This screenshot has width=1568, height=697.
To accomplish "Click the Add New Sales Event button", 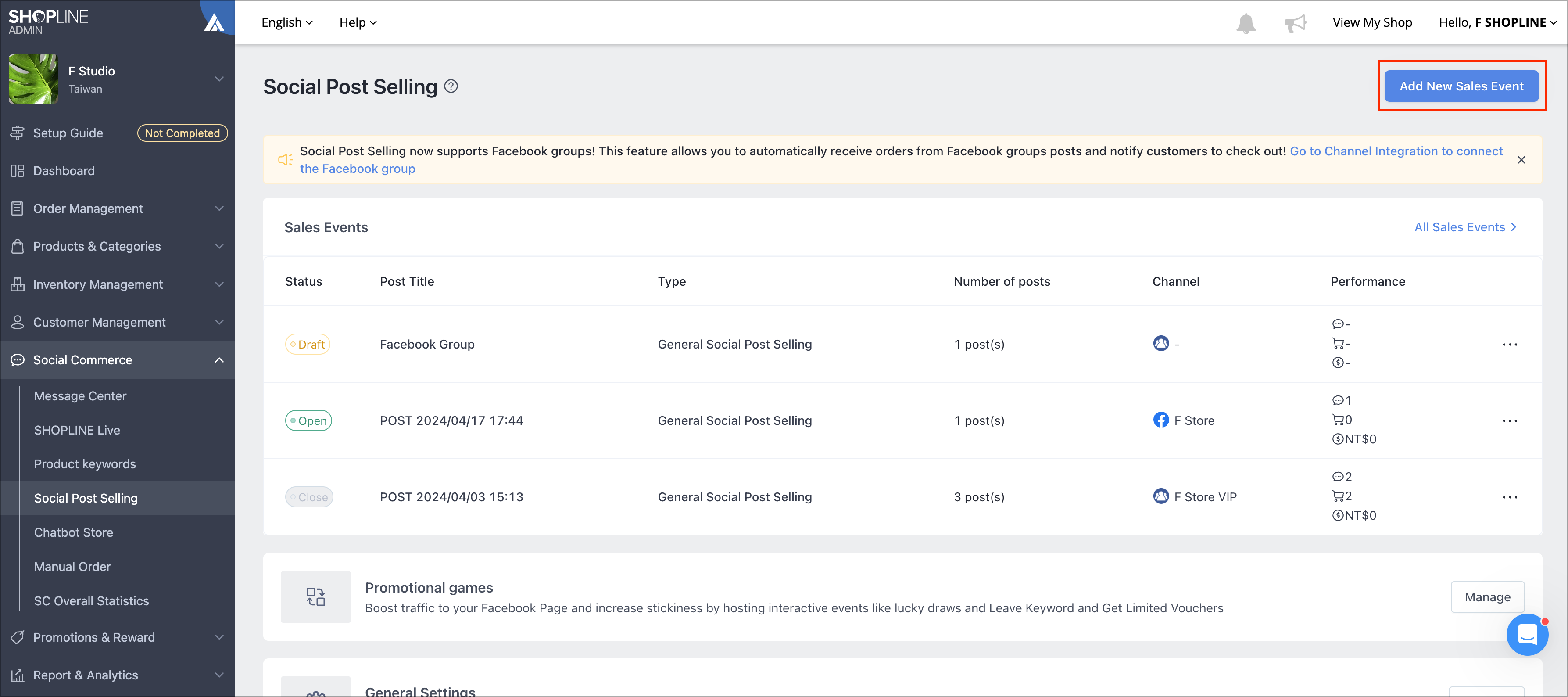I will coord(1461,86).
